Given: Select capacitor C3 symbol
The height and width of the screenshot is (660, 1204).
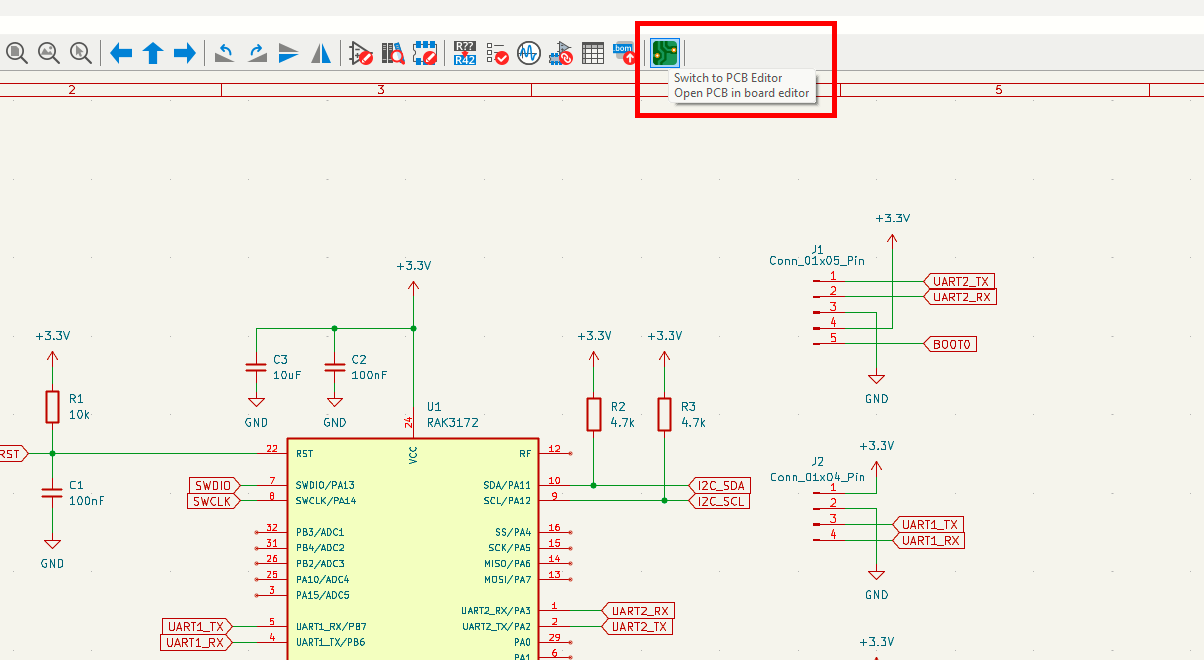Looking at the screenshot, I should [256, 367].
